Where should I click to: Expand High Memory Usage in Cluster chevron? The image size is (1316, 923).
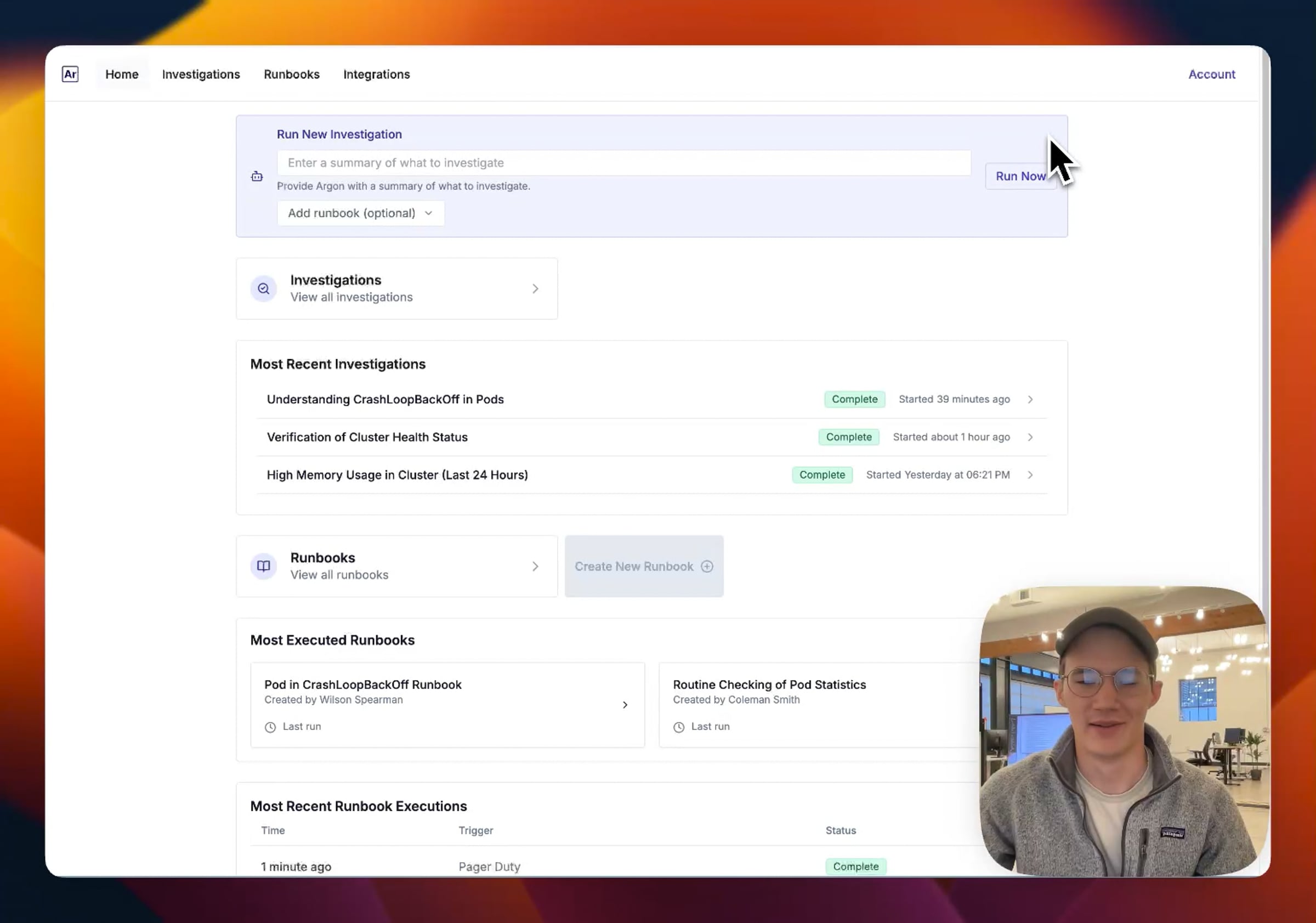tap(1030, 475)
